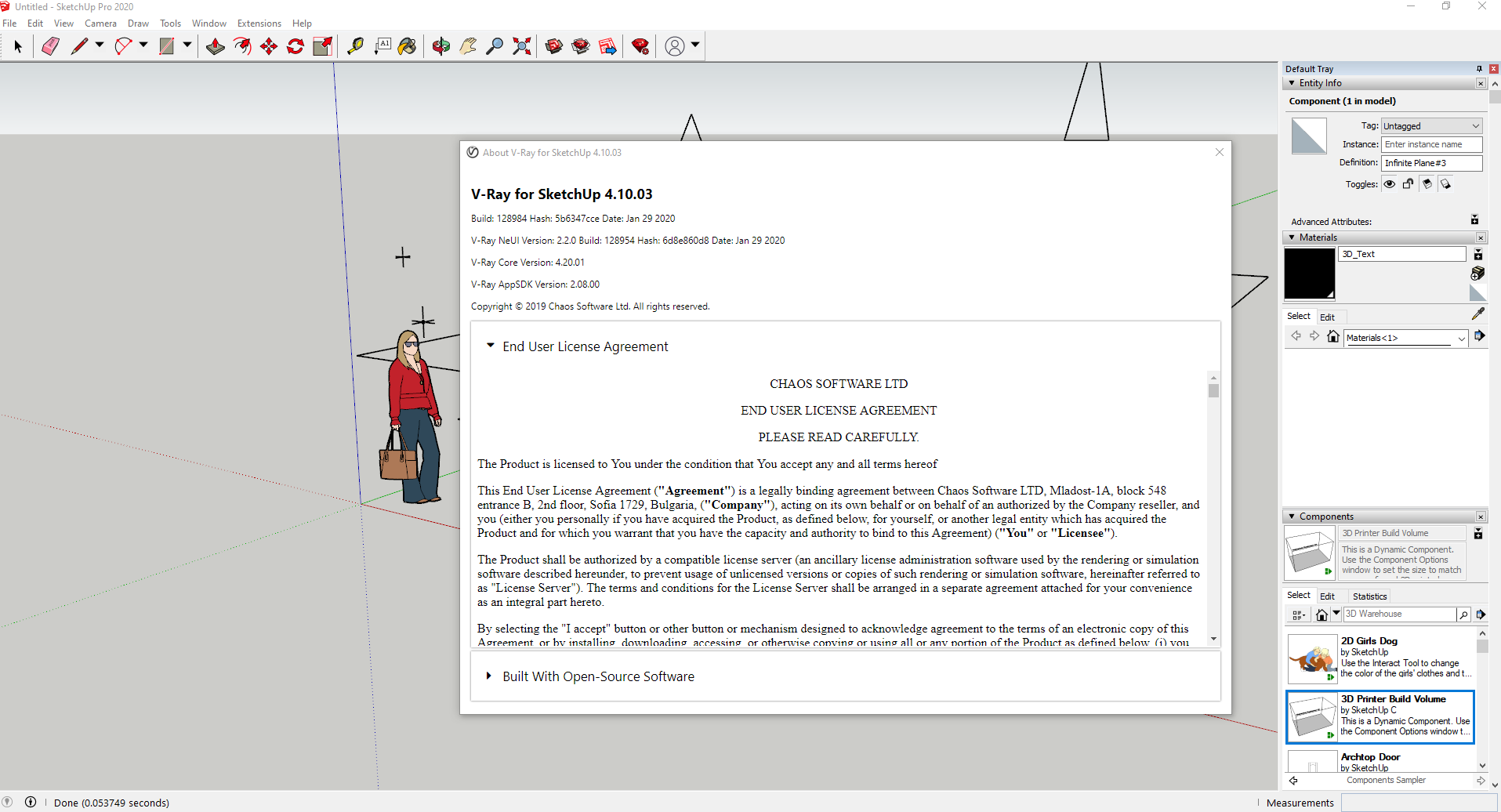
Task: Toggle the entity visibility eye
Action: [1390, 184]
